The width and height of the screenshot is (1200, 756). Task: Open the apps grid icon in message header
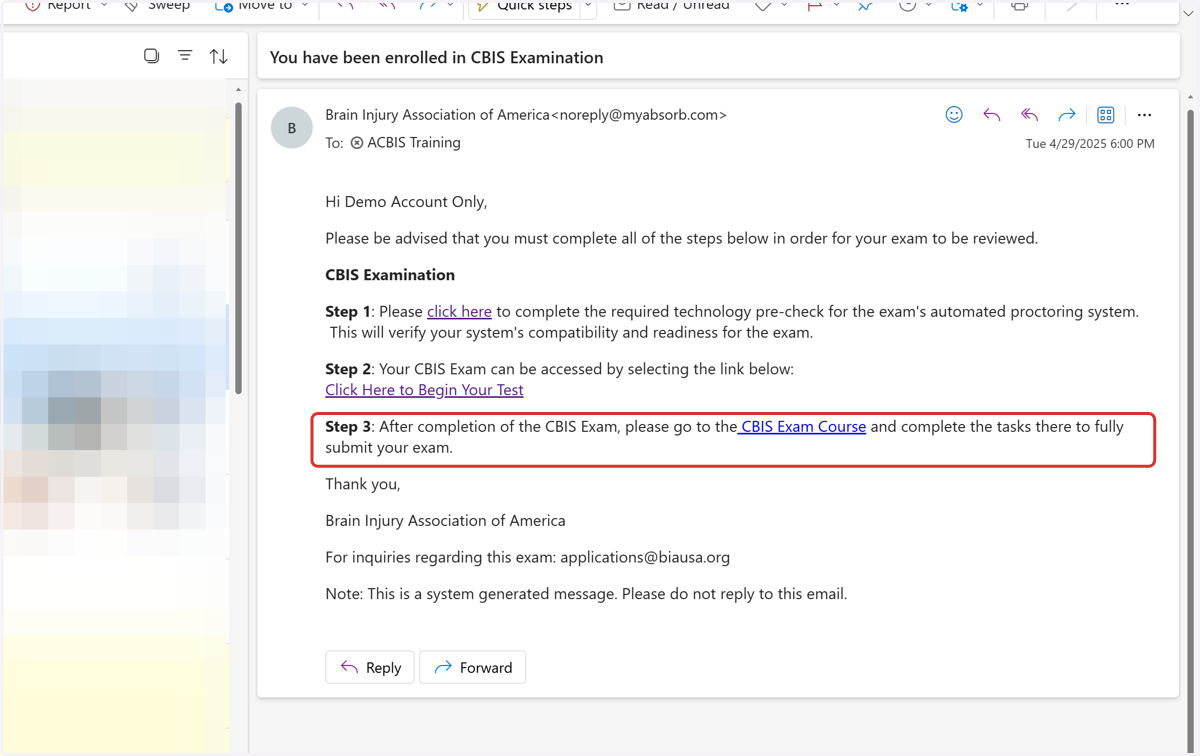pyautogui.click(x=1106, y=115)
